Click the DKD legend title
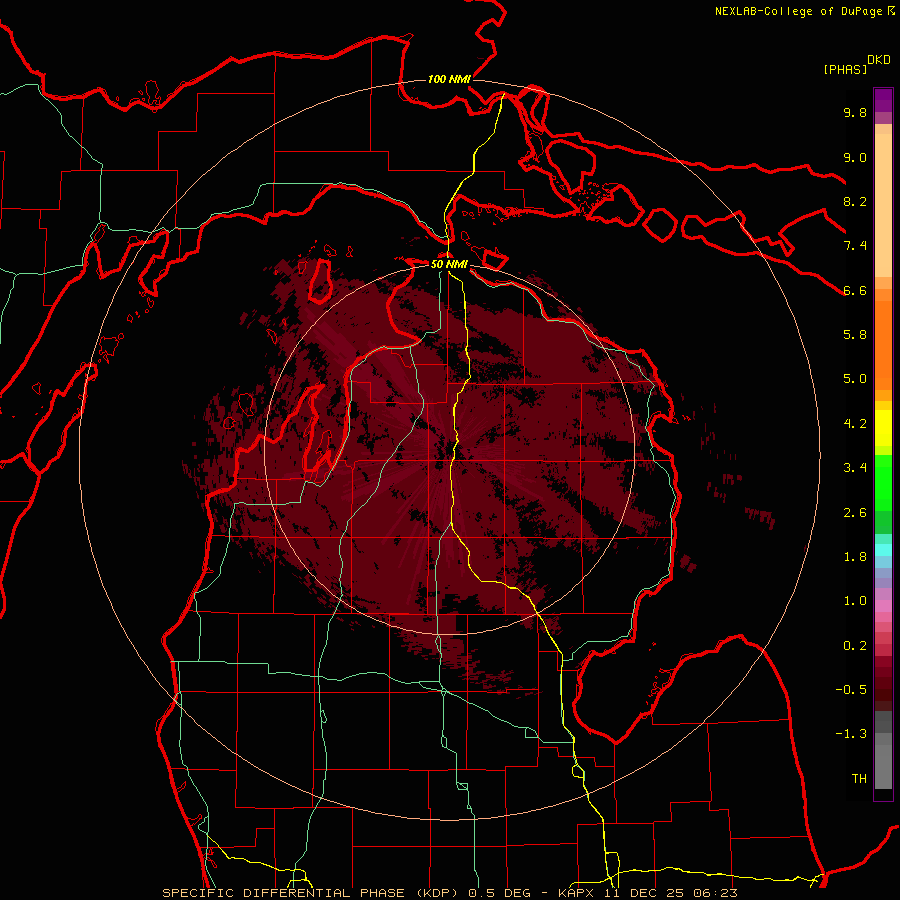 pyautogui.click(x=879, y=60)
